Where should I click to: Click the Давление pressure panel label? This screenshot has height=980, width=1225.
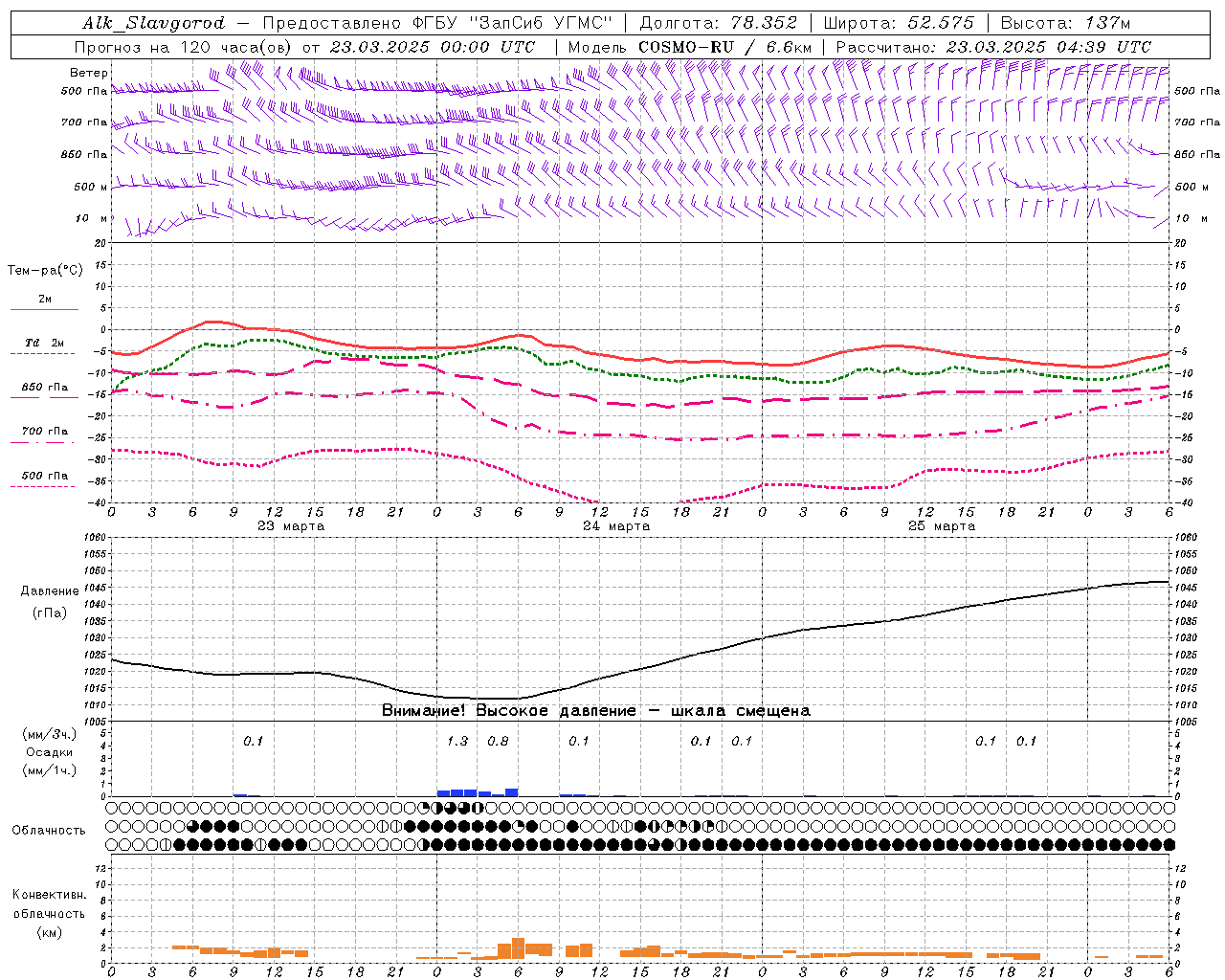coord(50,590)
